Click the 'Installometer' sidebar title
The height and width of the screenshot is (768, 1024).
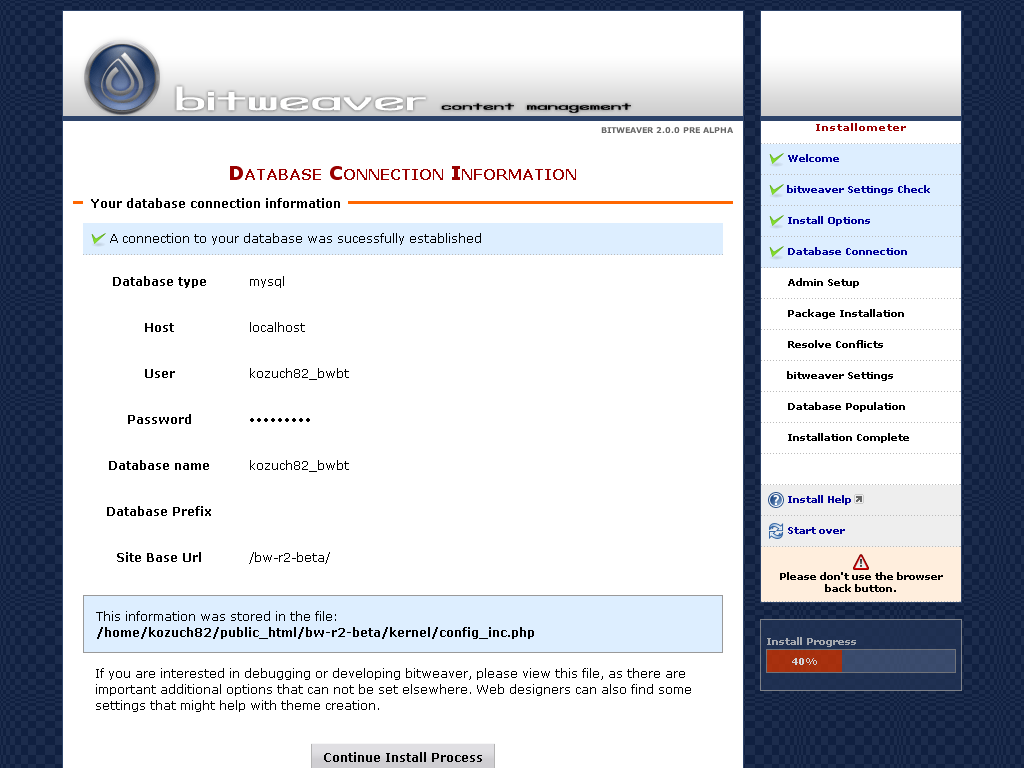tap(860, 127)
